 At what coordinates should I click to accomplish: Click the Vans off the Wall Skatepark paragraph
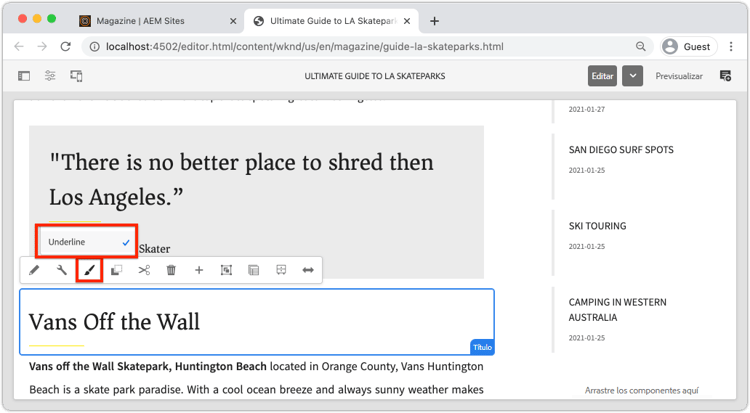coord(256,378)
